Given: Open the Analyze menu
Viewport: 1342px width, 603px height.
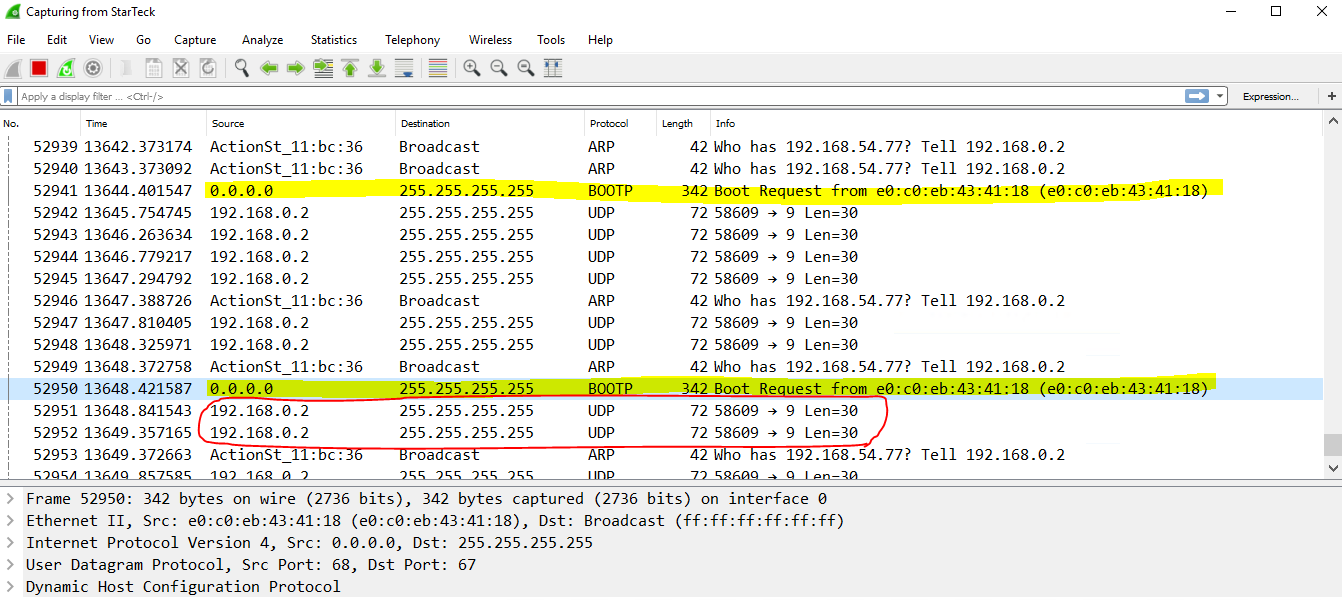Looking at the screenshot, I should [262, 40].
